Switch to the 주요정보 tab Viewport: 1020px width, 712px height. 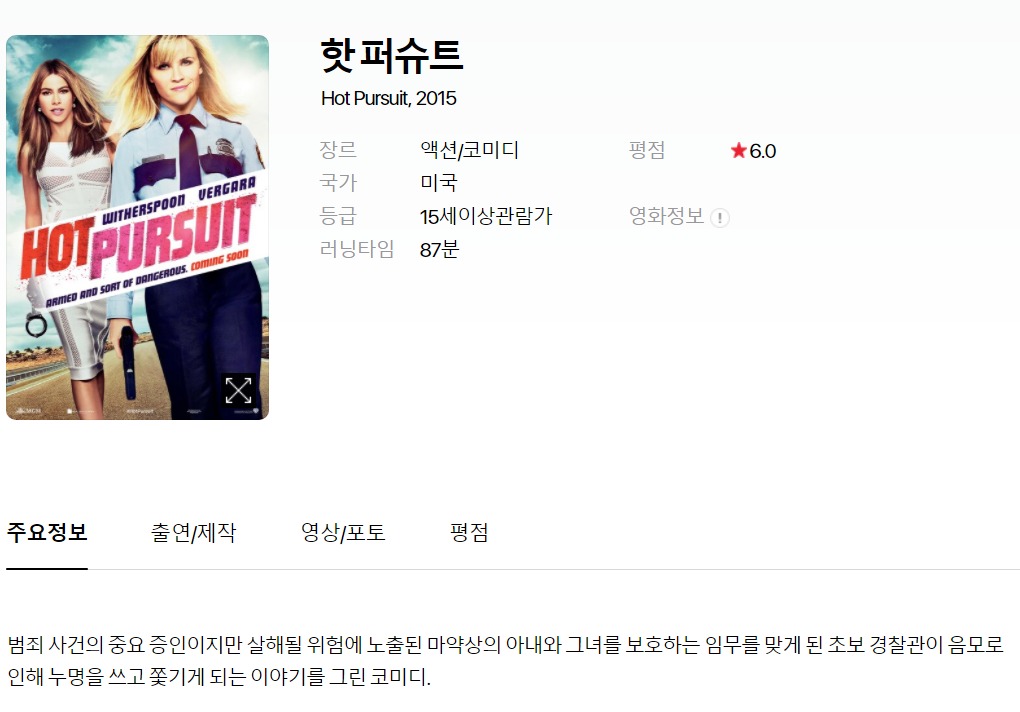pyautogui.click(x=47, y=532)
